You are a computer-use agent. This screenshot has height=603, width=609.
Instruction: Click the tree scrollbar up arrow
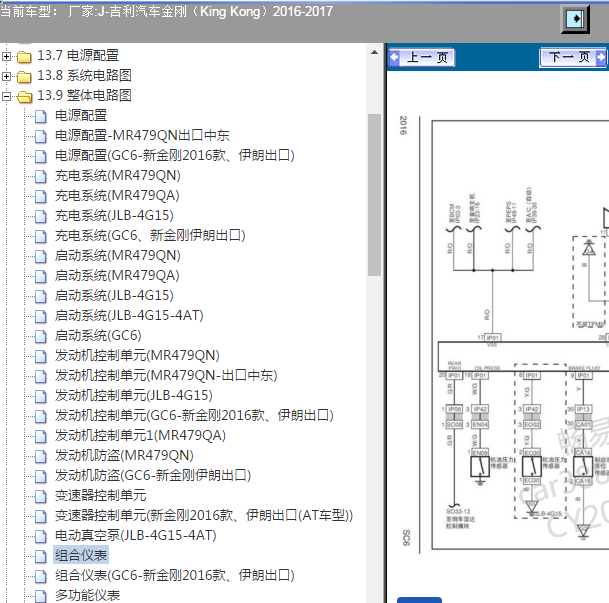click(374, 52)
